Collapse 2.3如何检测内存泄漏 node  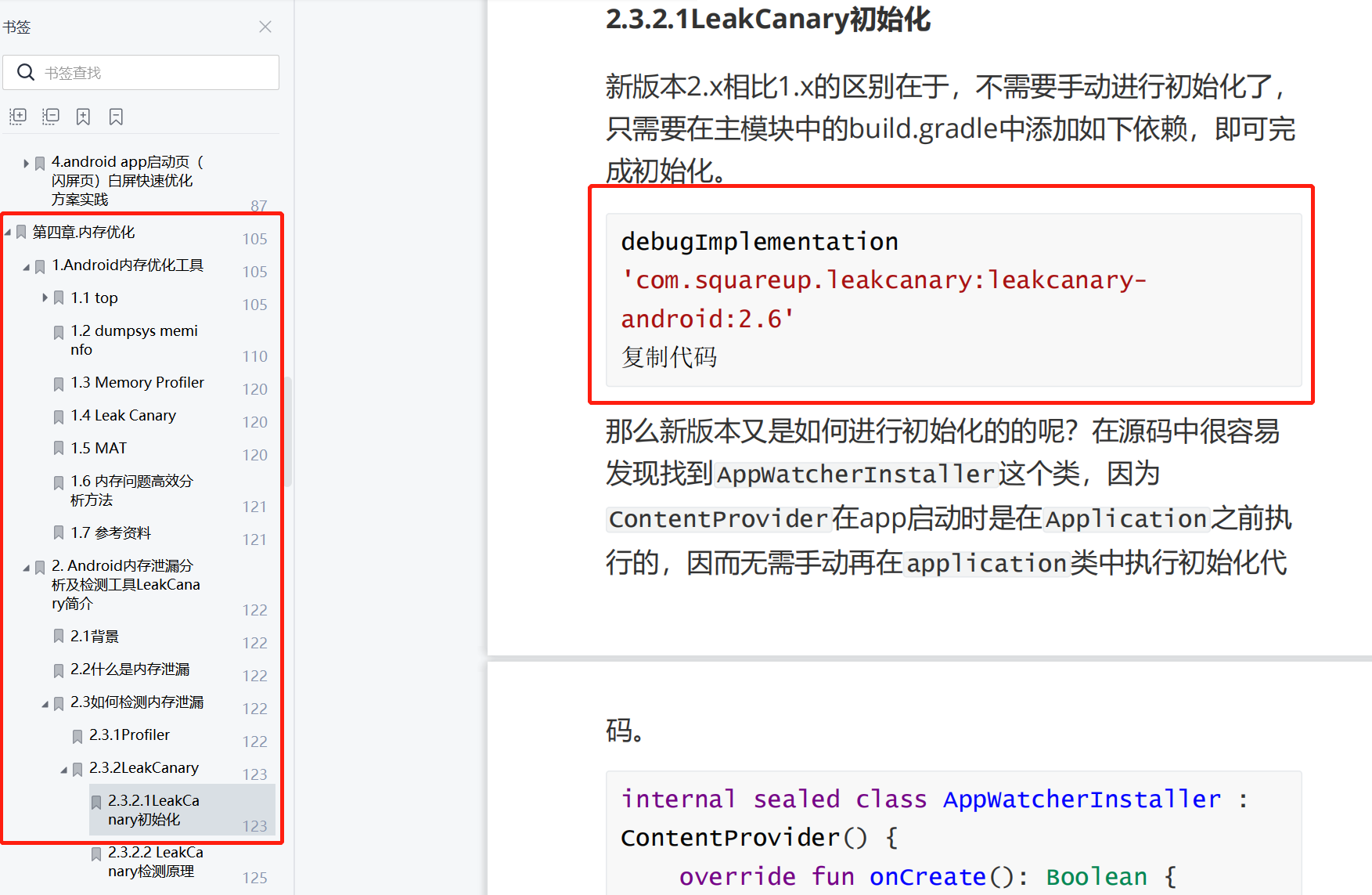[x=45, y=704]
